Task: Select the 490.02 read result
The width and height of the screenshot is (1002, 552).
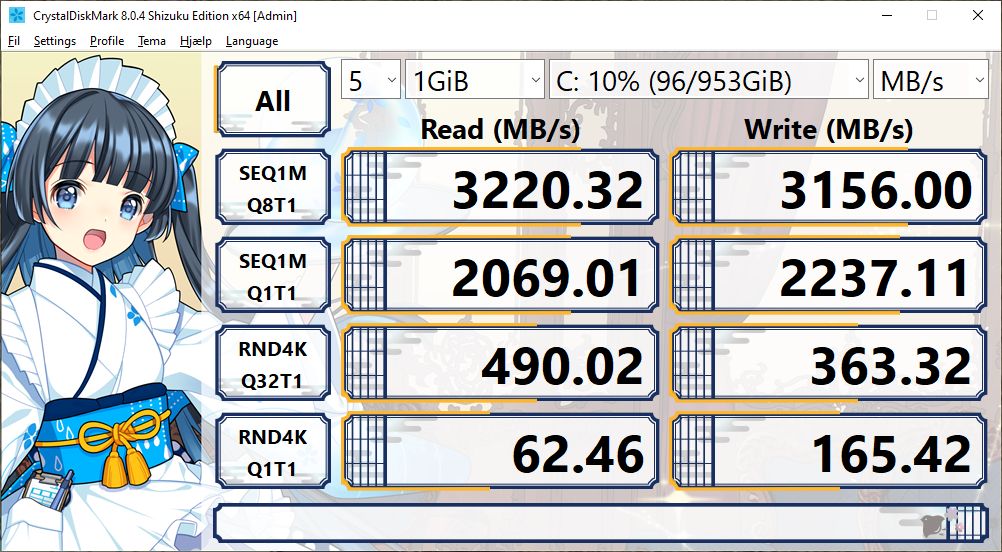Action: [x=500, y=365]
